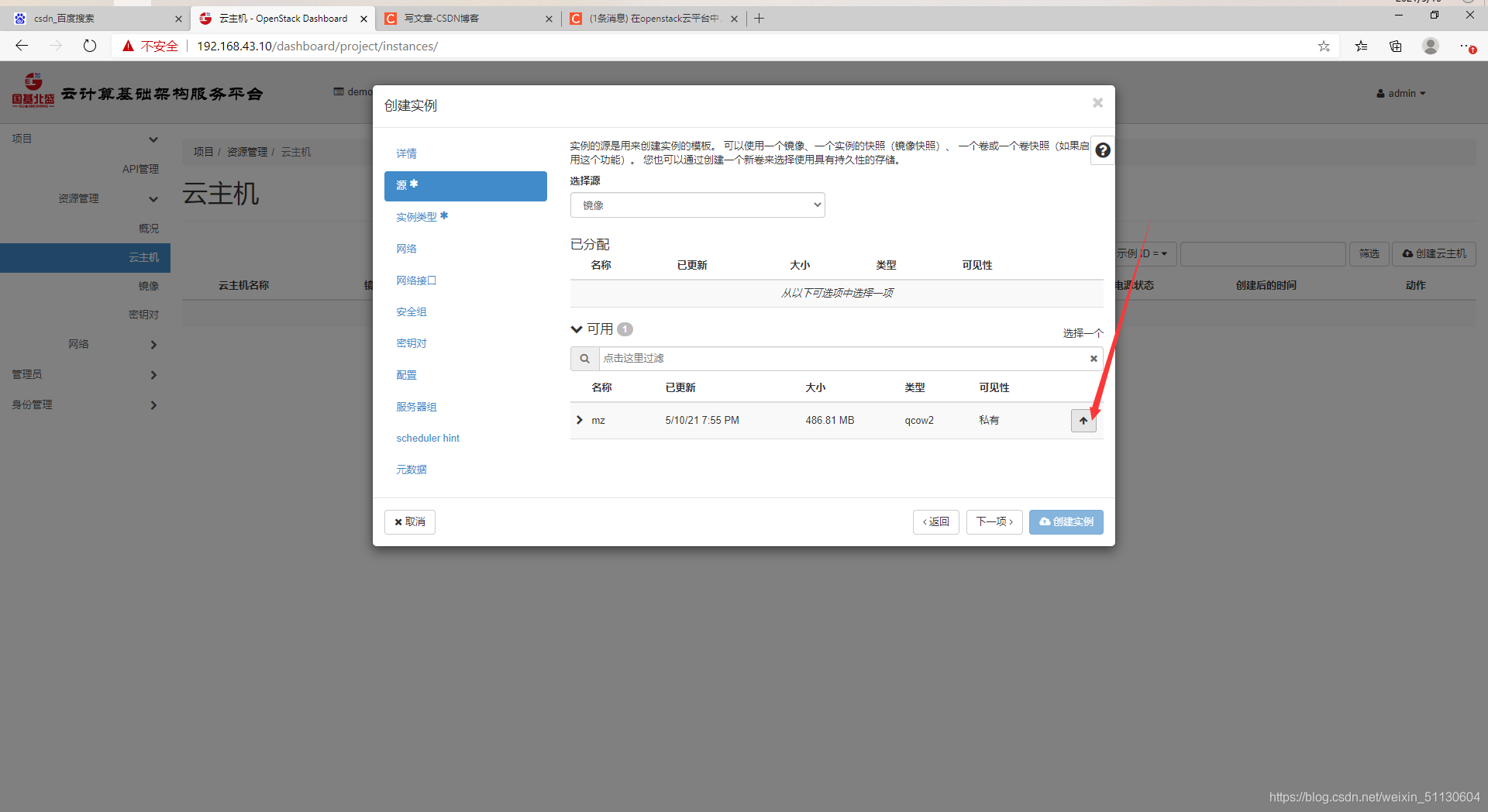Image resolution: width=1488 pixels, height=812 pixels.
Task: Switch to the 详情 step
Action: pos(406,153)
